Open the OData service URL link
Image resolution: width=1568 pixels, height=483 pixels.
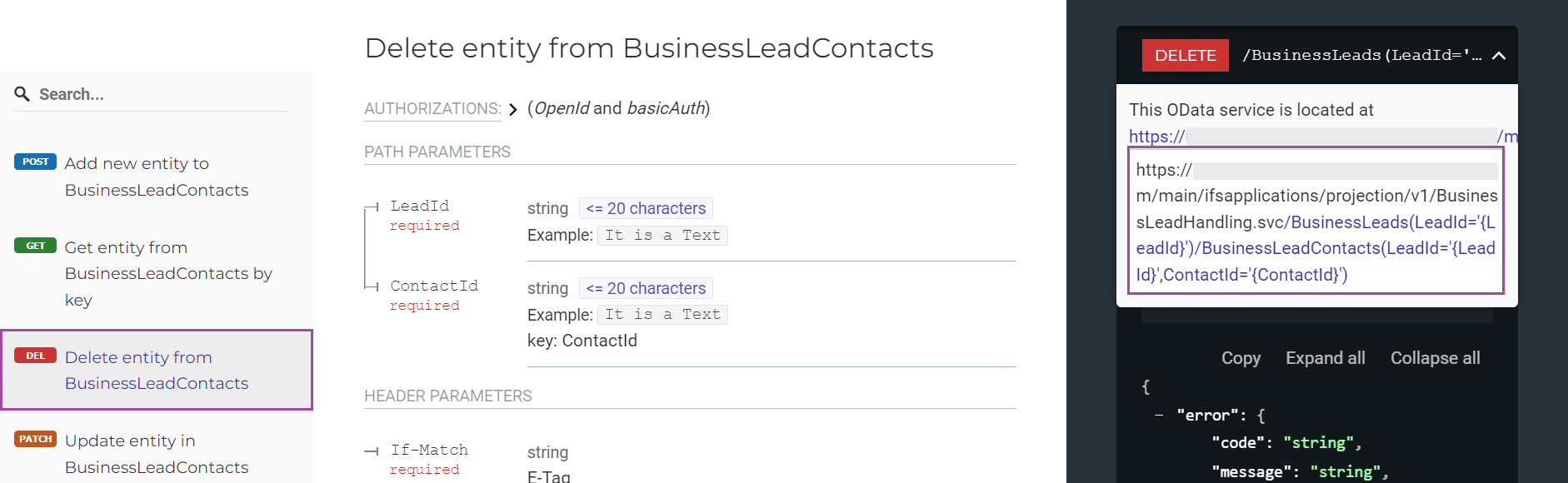1158,136
